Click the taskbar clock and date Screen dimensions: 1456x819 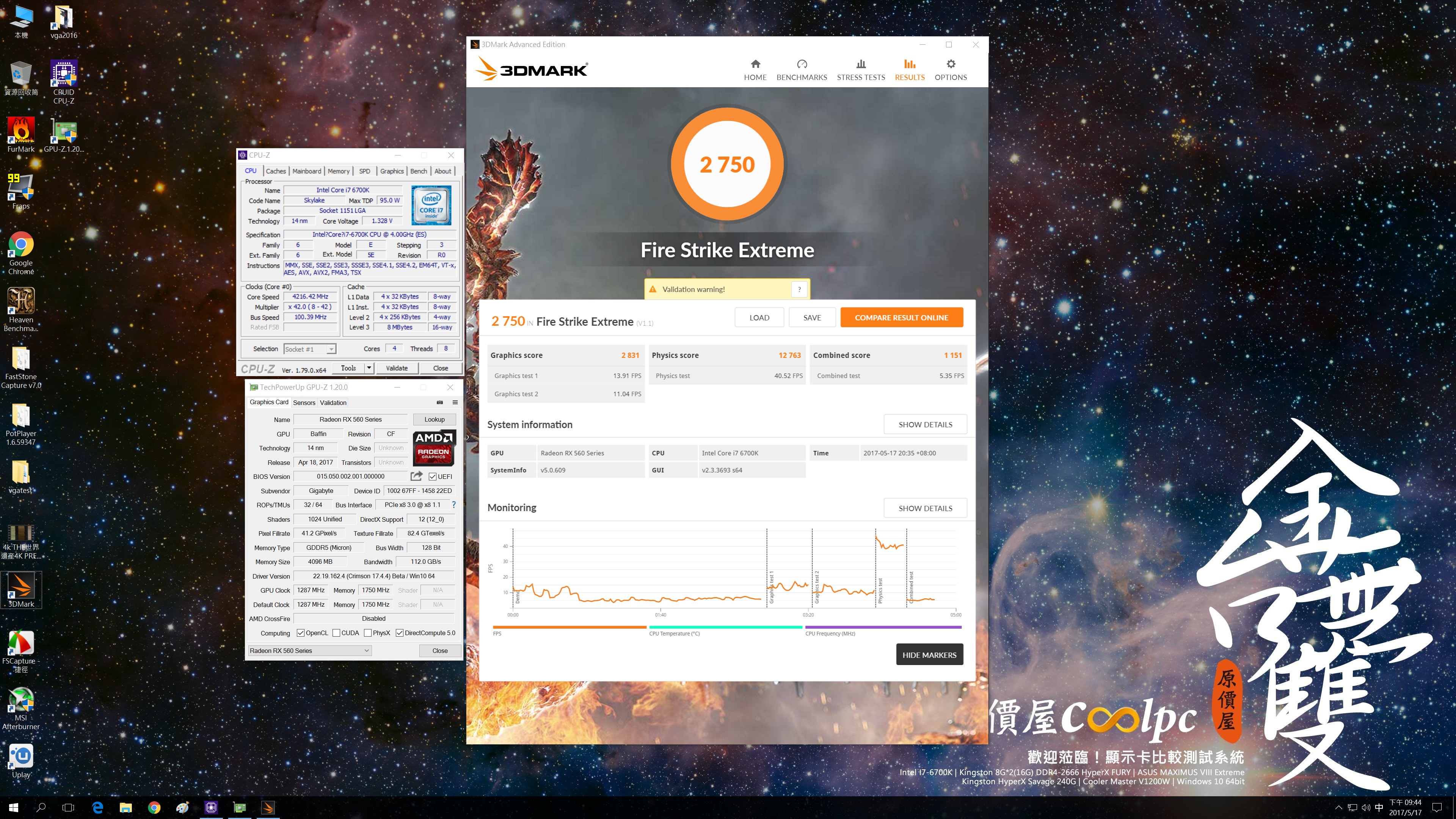[x=1405, y=808]
